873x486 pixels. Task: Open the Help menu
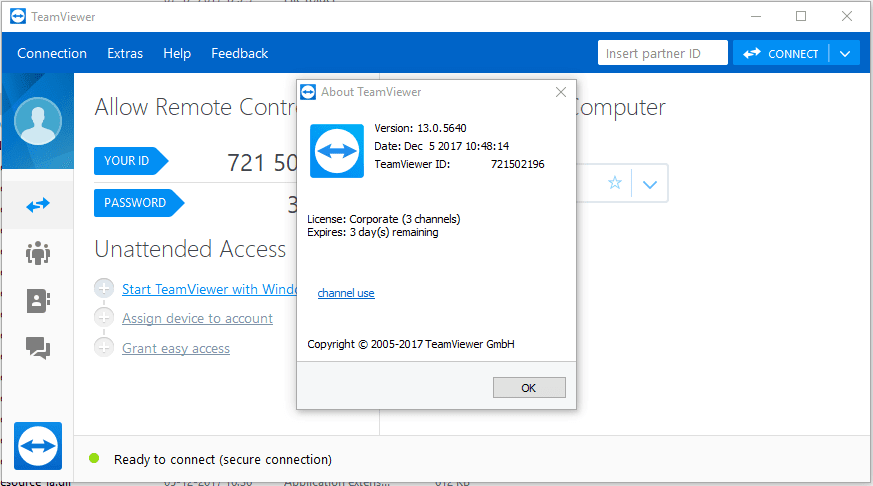(177, 53)
